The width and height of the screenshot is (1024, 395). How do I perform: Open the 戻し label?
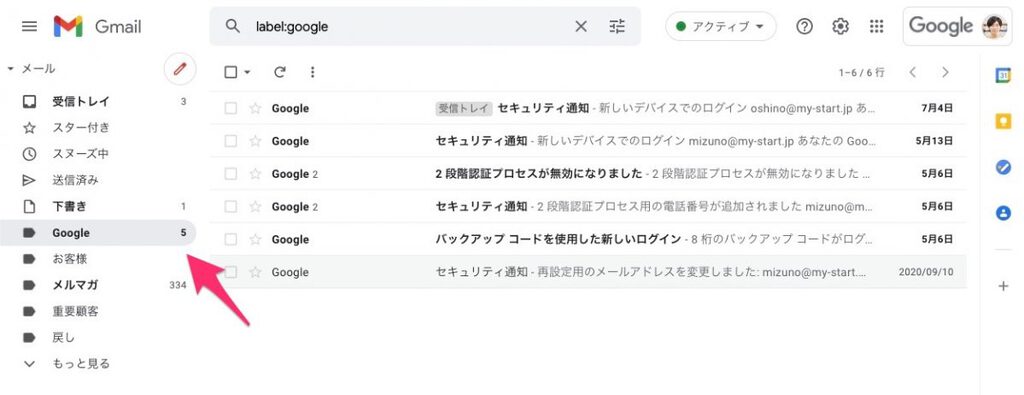point(98,338)
